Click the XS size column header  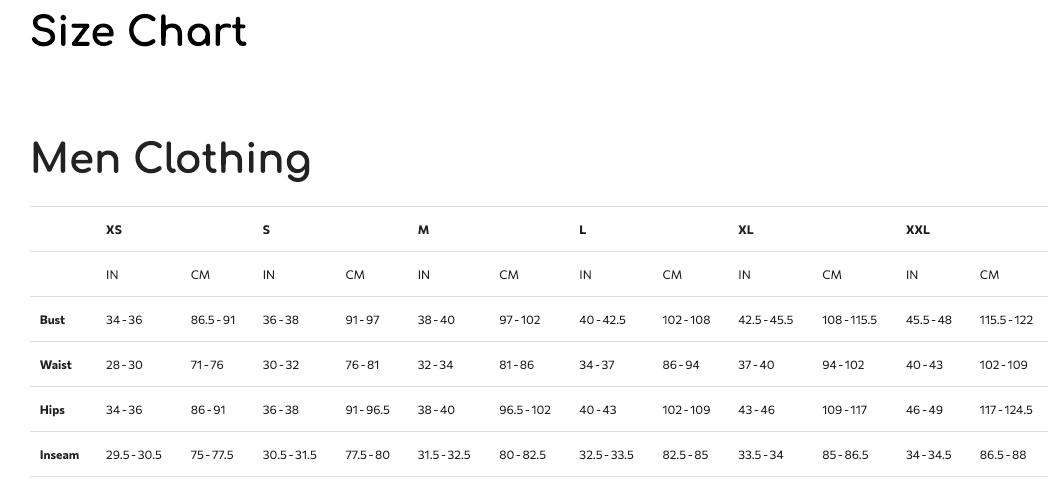tap(114, 230)
